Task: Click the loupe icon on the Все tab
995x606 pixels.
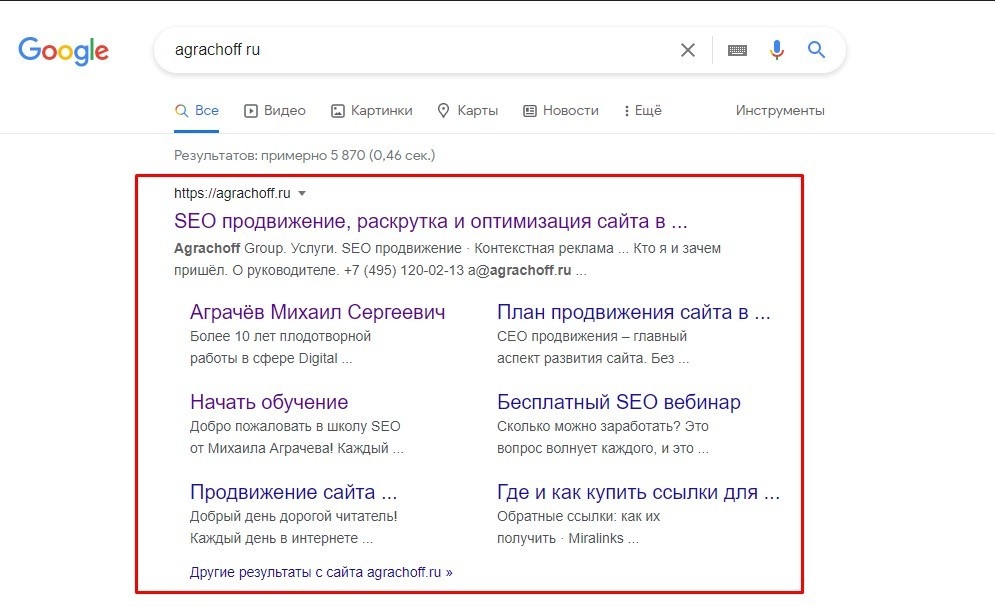Action: 181,110
